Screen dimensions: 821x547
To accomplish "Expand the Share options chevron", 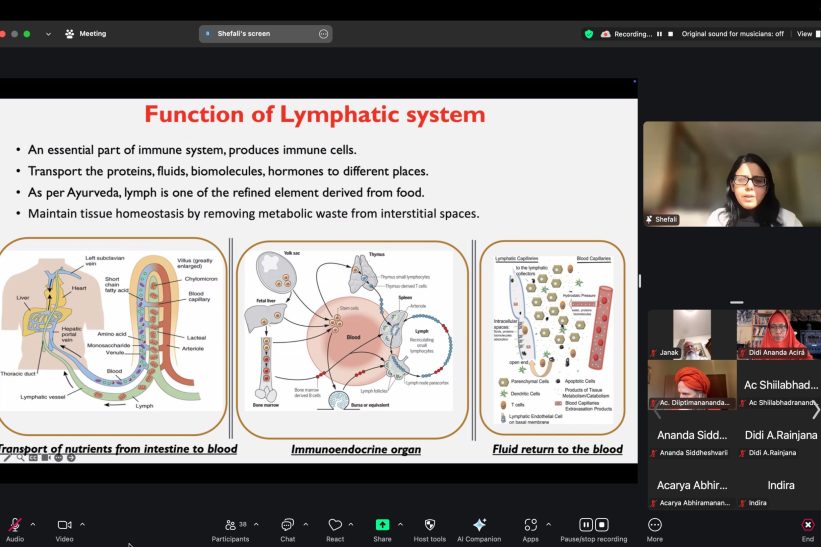I will 400,524.
